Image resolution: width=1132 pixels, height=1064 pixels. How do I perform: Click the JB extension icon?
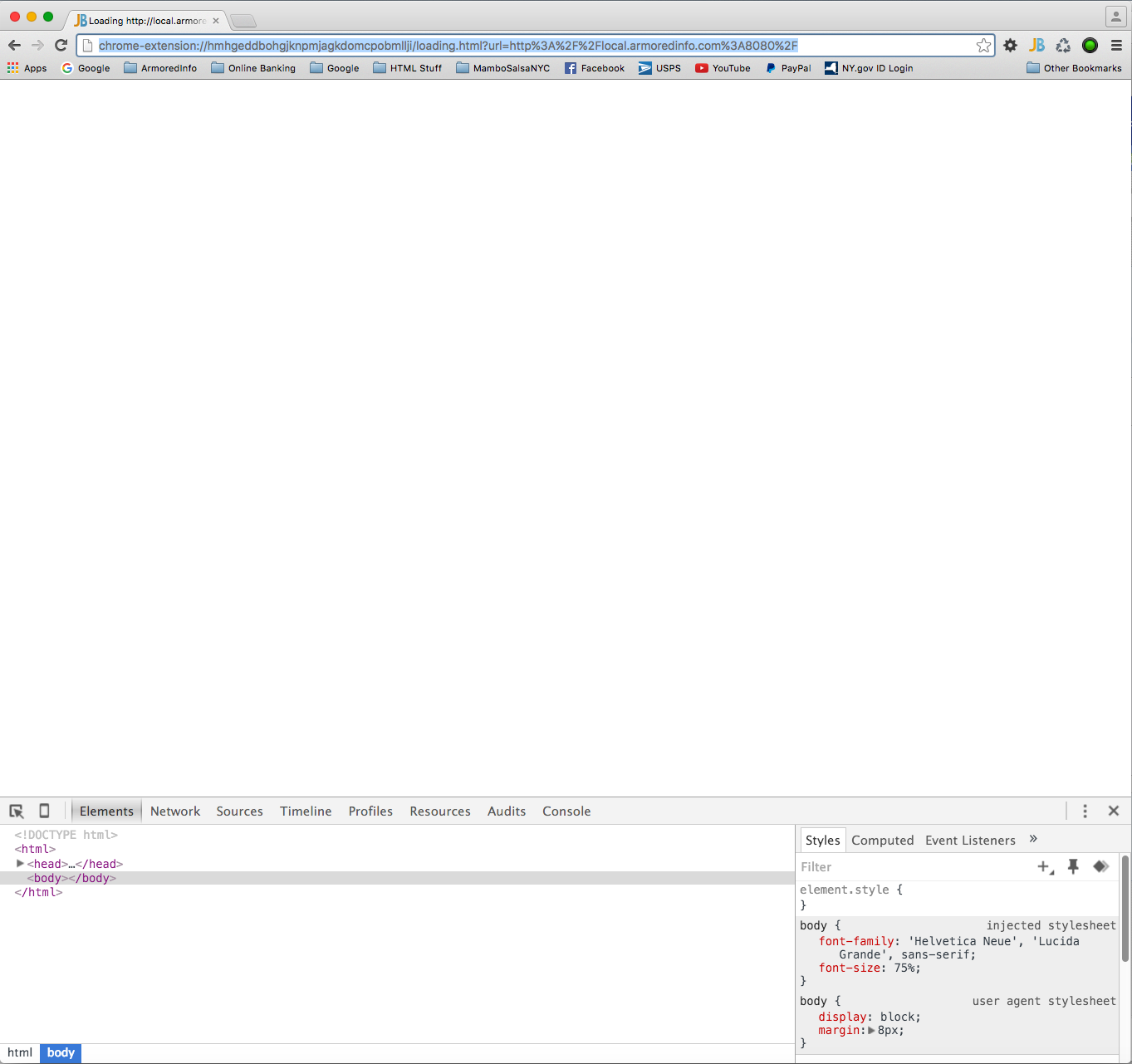coord(1036,46)
